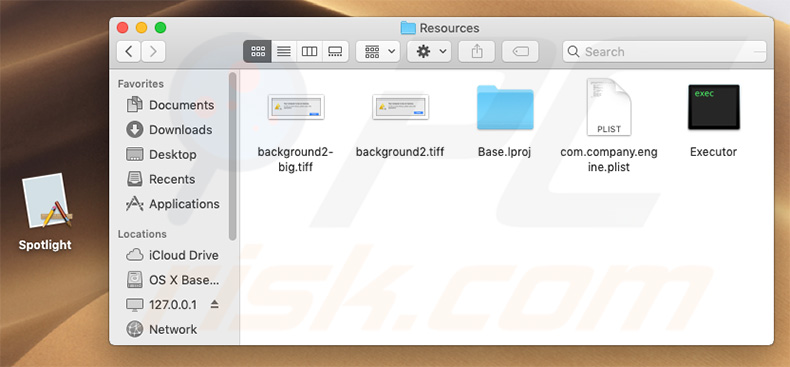Image resolution: width=790 pixels, height=367 pixels.
Task: Select the com.company.engine.plist file icon
Action: (609, 107)
